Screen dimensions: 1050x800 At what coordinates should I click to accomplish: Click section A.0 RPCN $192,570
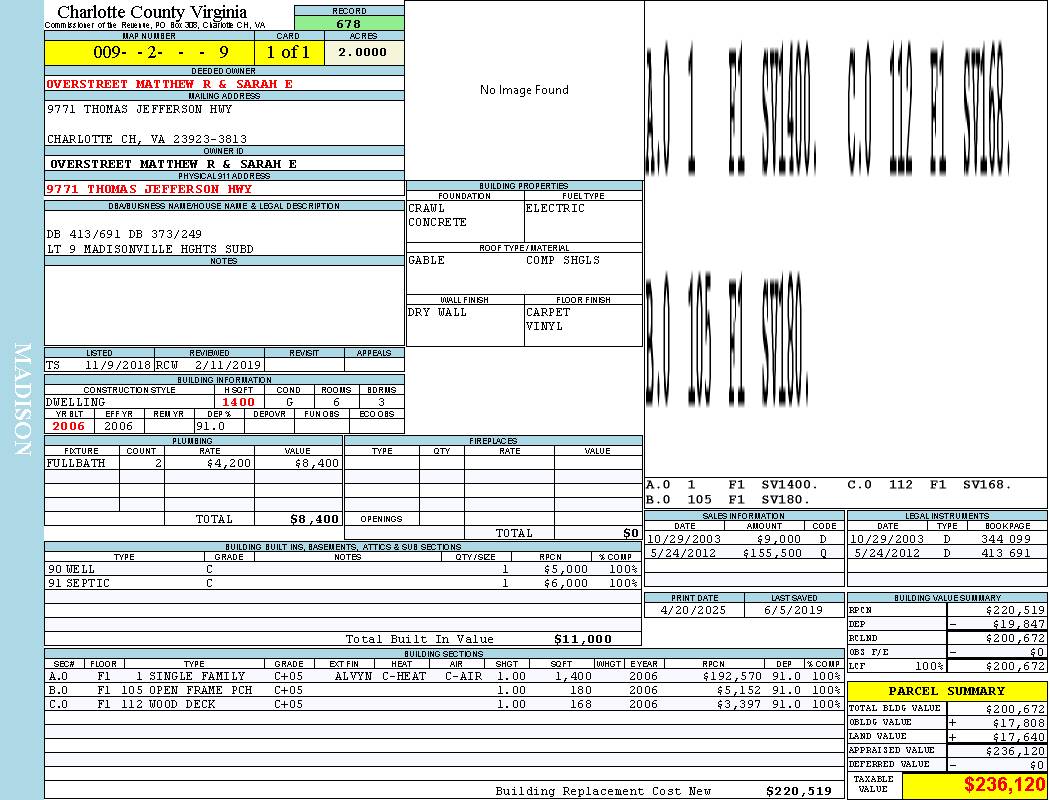click(x=733, y=676)
